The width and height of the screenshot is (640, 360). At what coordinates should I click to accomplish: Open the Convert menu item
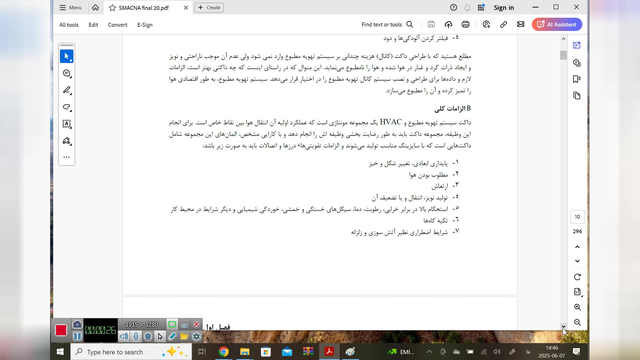pos(118,25)
